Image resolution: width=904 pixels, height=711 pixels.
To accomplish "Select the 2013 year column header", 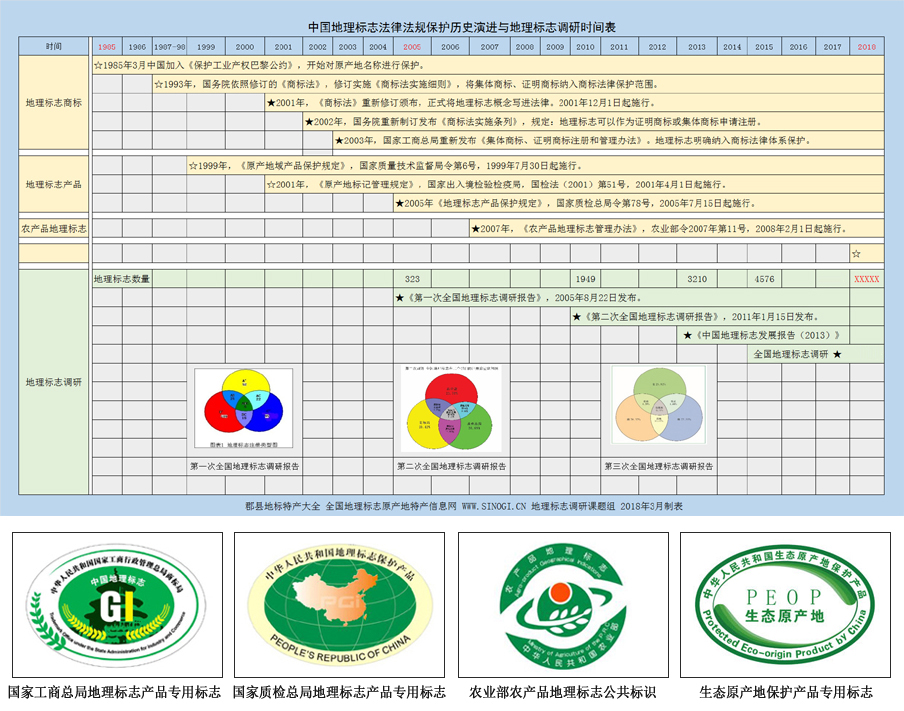I will point(696,47).
